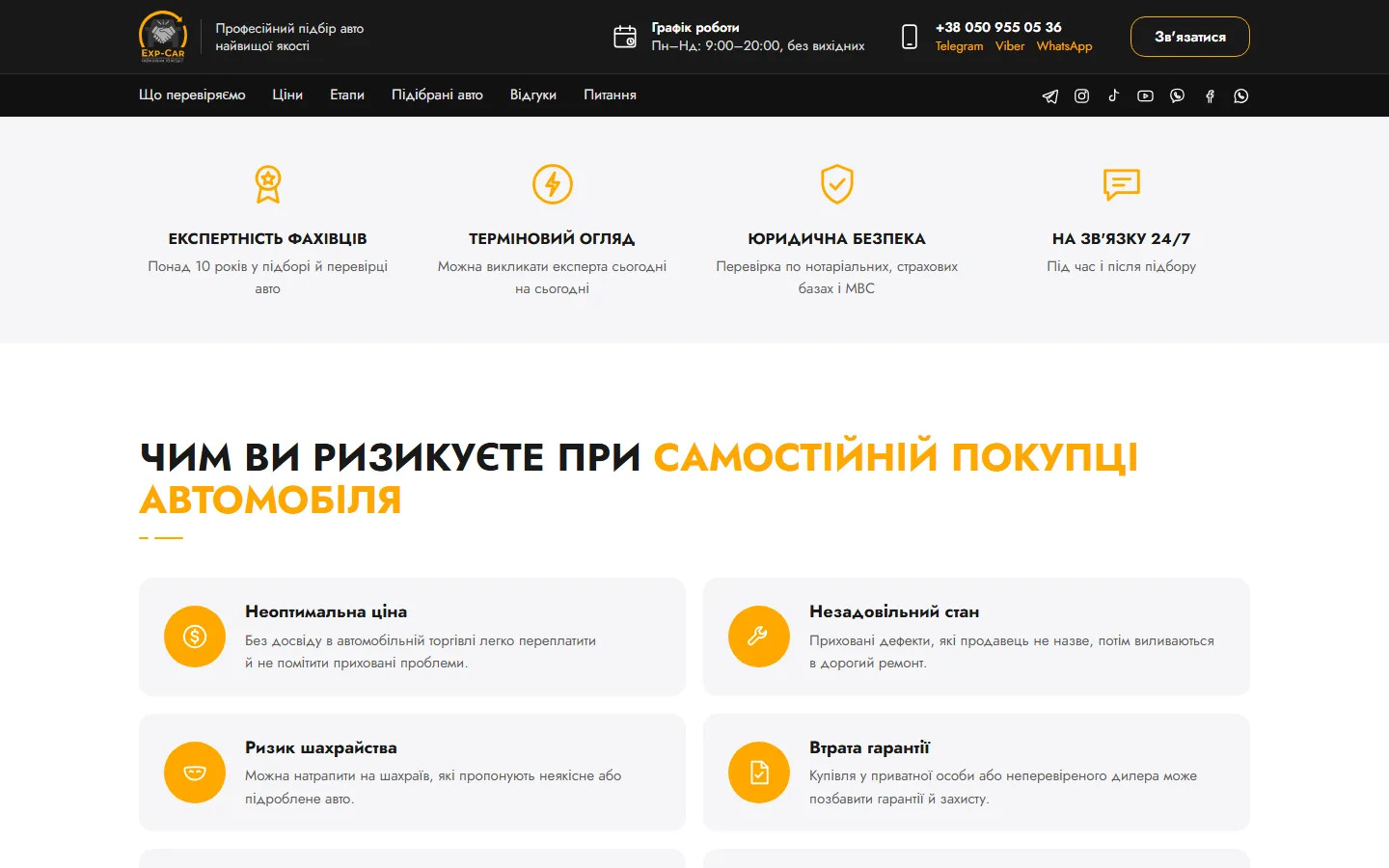Click the Професійний підбір авто tagline
Image resolution: width=1389 pixels, height=868 pixels.
pos(289,37)
